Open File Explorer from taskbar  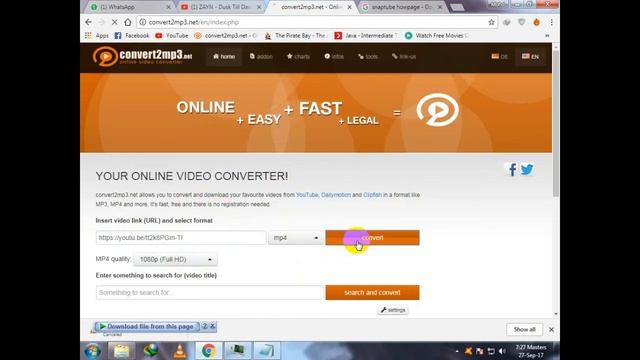click(121, 351)
